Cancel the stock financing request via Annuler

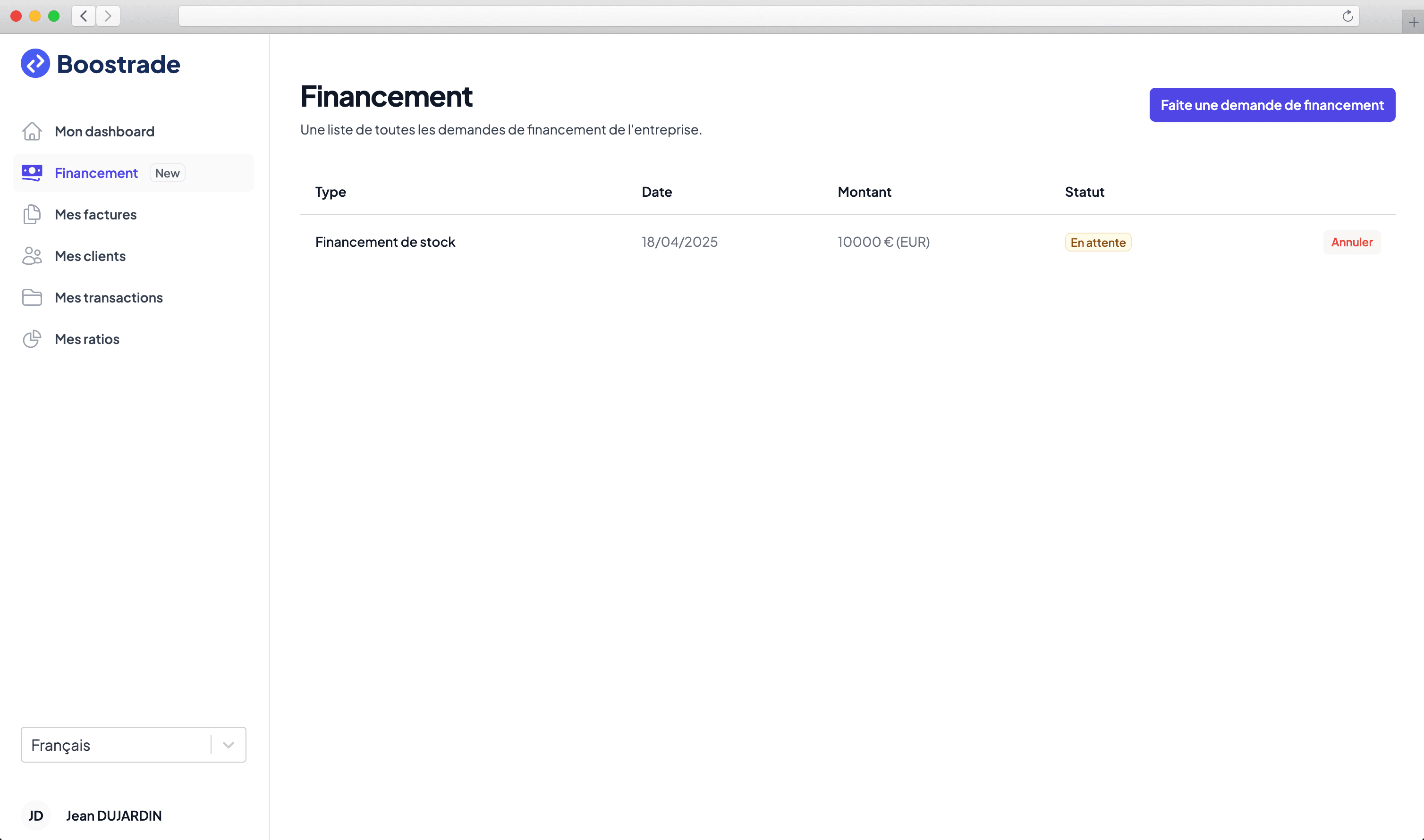point(1352,242)
